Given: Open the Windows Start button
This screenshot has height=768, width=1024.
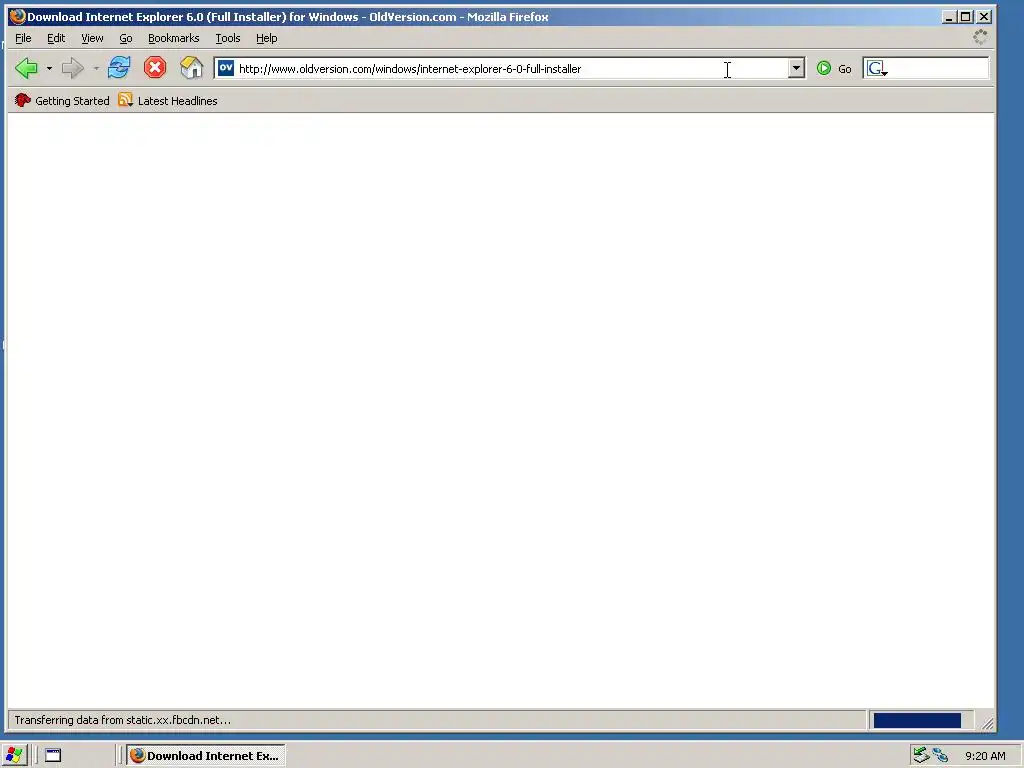Looking at the screenshot, I should pyautogui.click(x=14, y=756).
